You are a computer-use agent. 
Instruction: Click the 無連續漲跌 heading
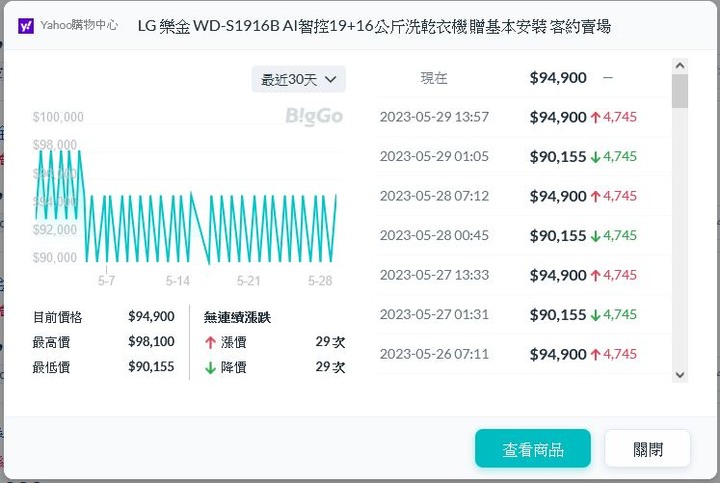pyautogui.click(x=237, y=317)
